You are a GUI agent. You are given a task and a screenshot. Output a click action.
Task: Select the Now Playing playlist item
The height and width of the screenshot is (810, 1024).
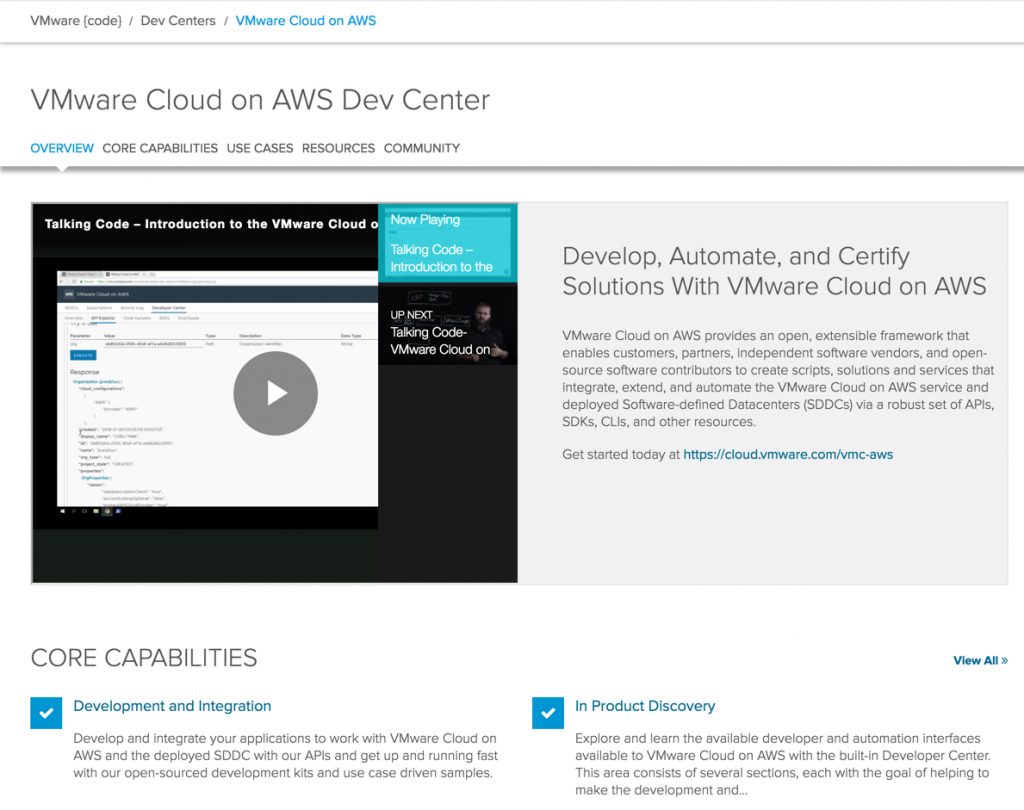point(447,243)
